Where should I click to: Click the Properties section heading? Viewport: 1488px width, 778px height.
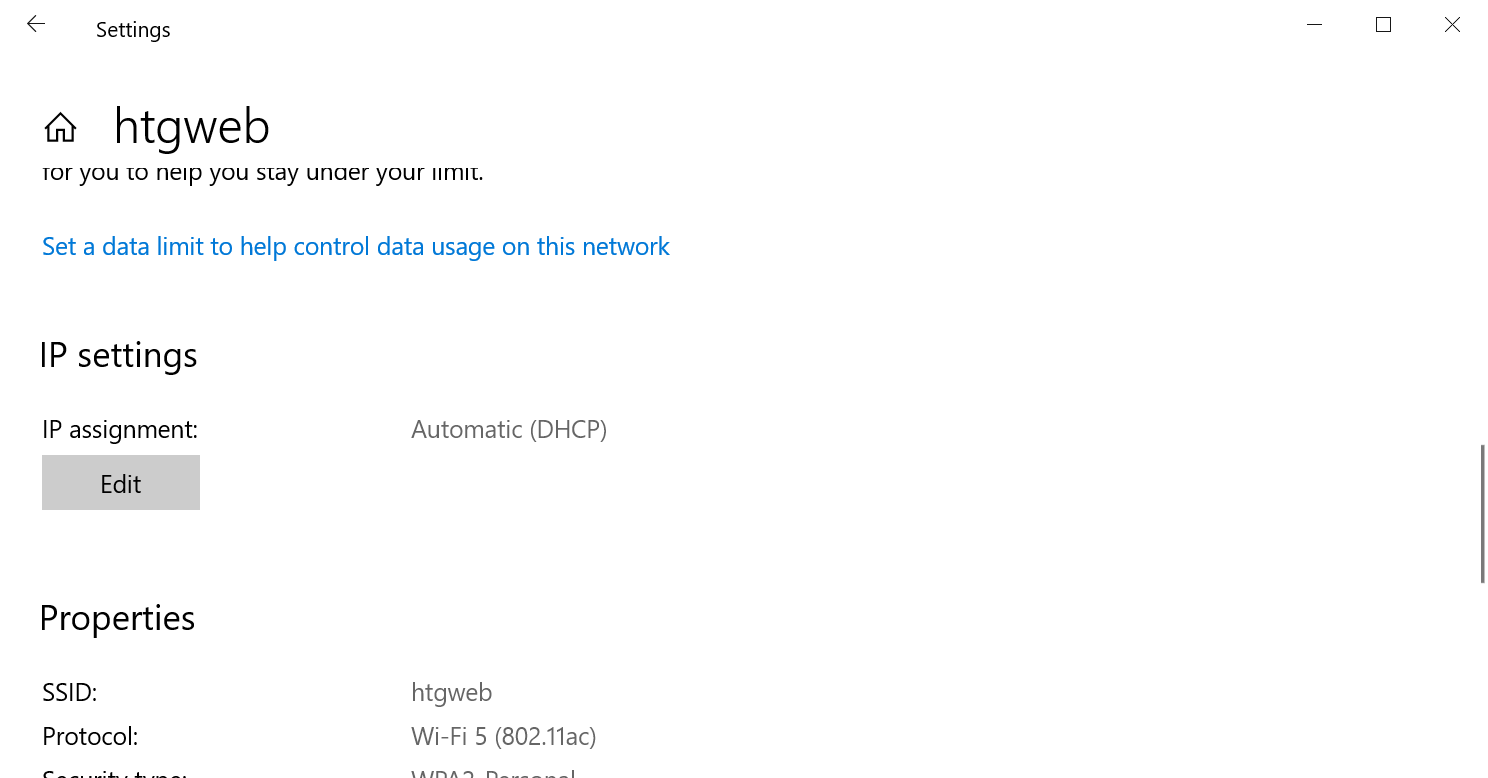point(117,618)
